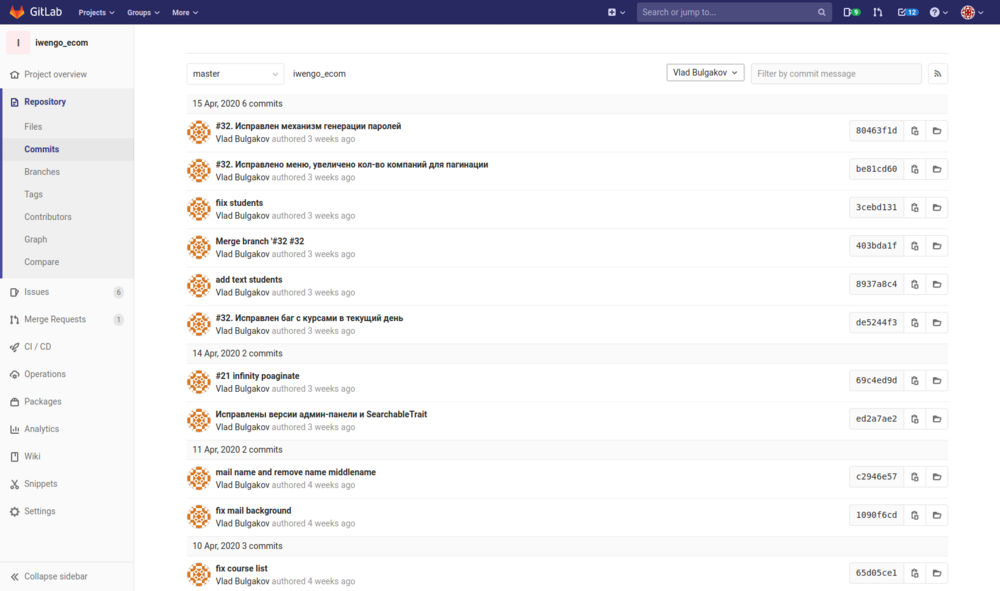
Task: Open commit titled 'fiix students'
Action: (239, 203)
